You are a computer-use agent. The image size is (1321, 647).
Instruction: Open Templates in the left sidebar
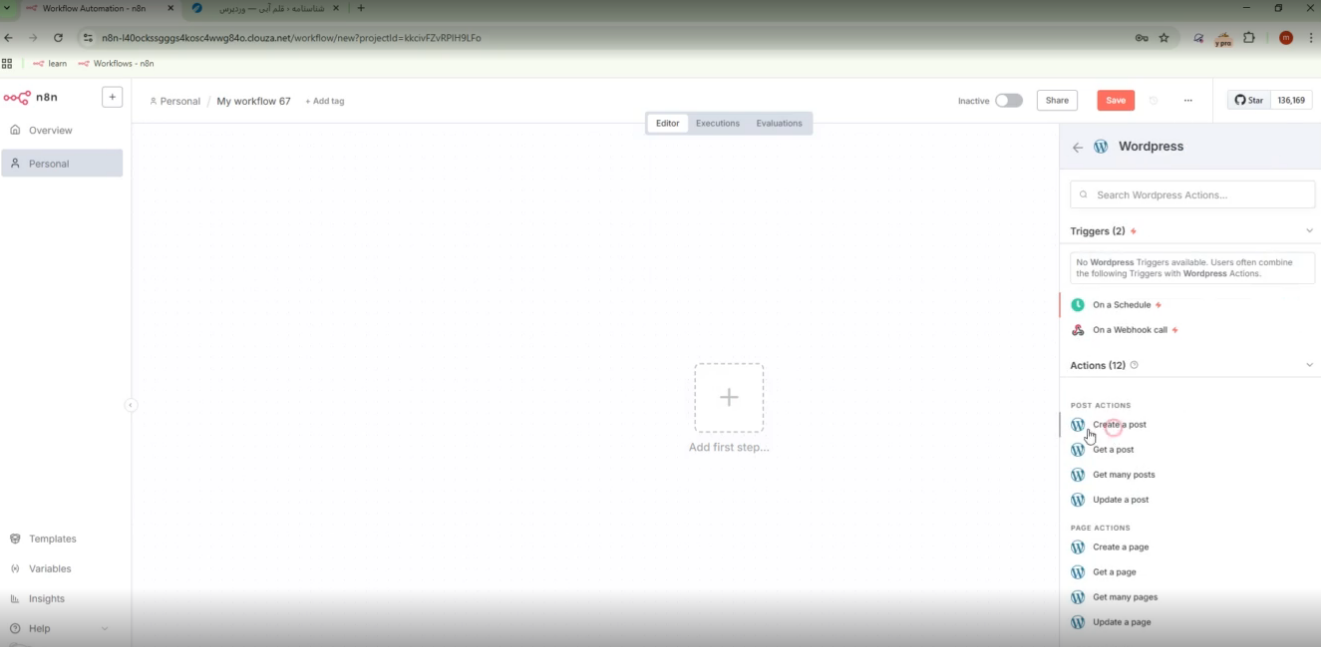tap(52, 539)
